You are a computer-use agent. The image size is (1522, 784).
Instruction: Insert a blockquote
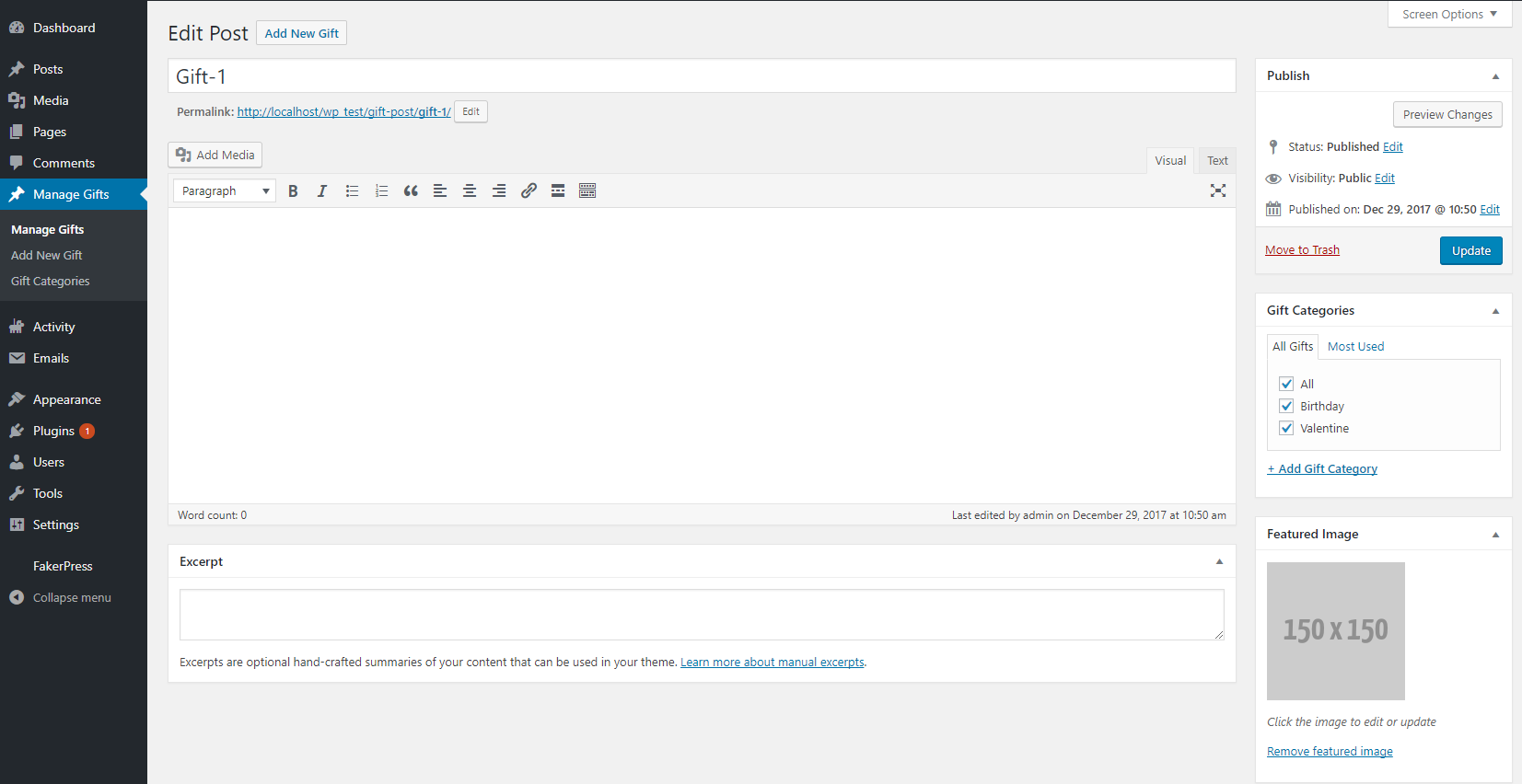tap(411, 190)
